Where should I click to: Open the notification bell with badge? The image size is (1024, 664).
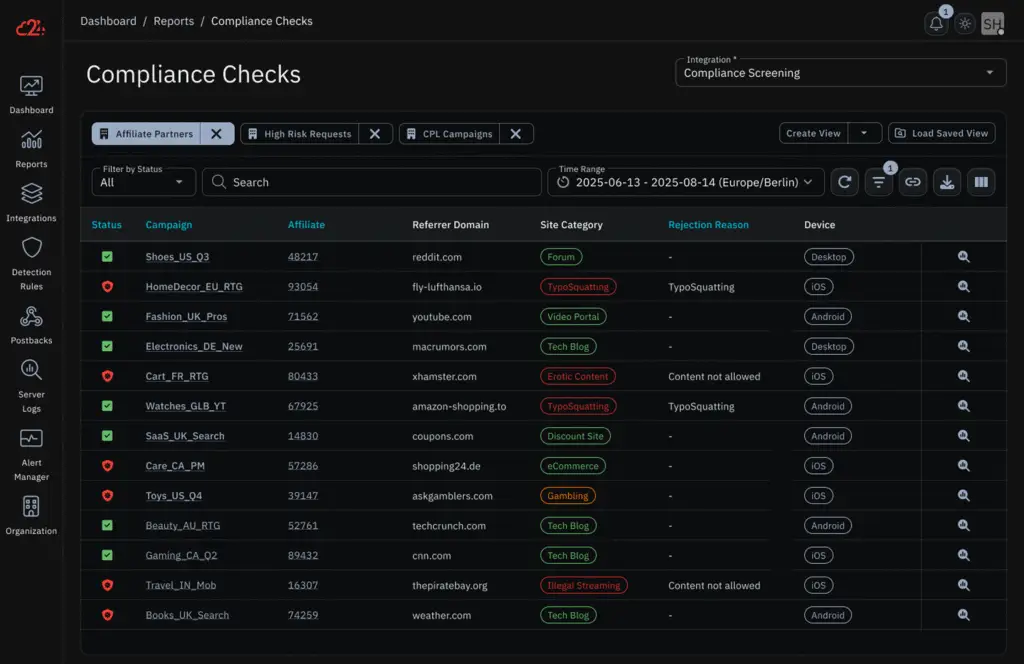click(935, 22)
